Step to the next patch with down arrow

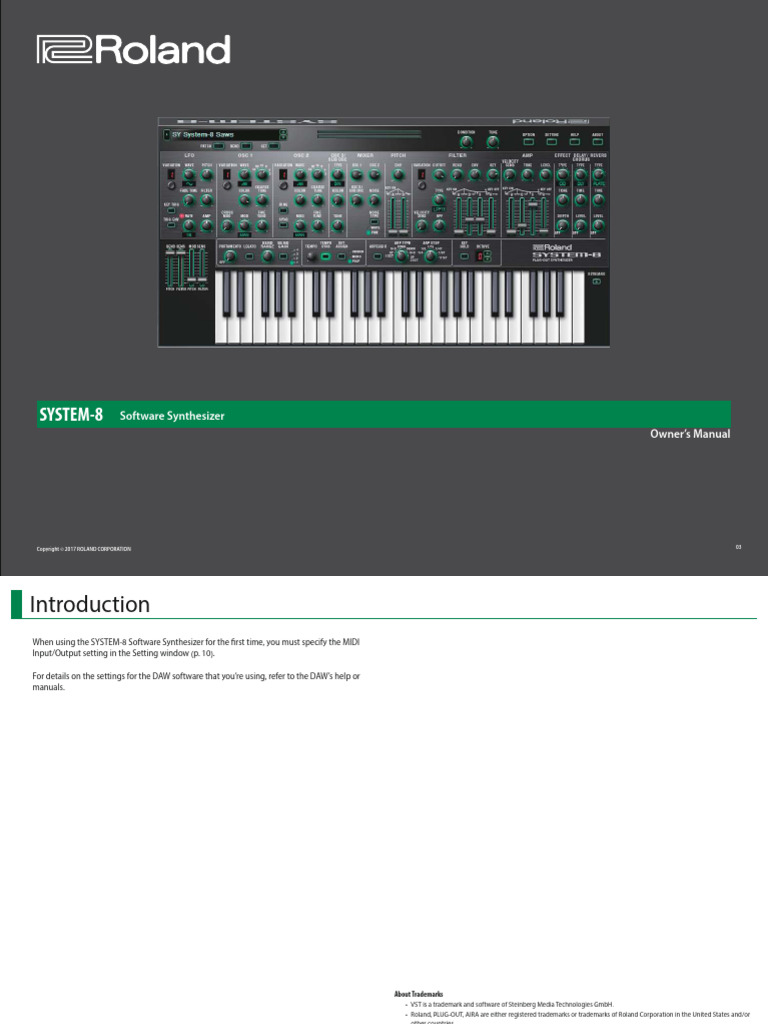(x=283, y=137)
